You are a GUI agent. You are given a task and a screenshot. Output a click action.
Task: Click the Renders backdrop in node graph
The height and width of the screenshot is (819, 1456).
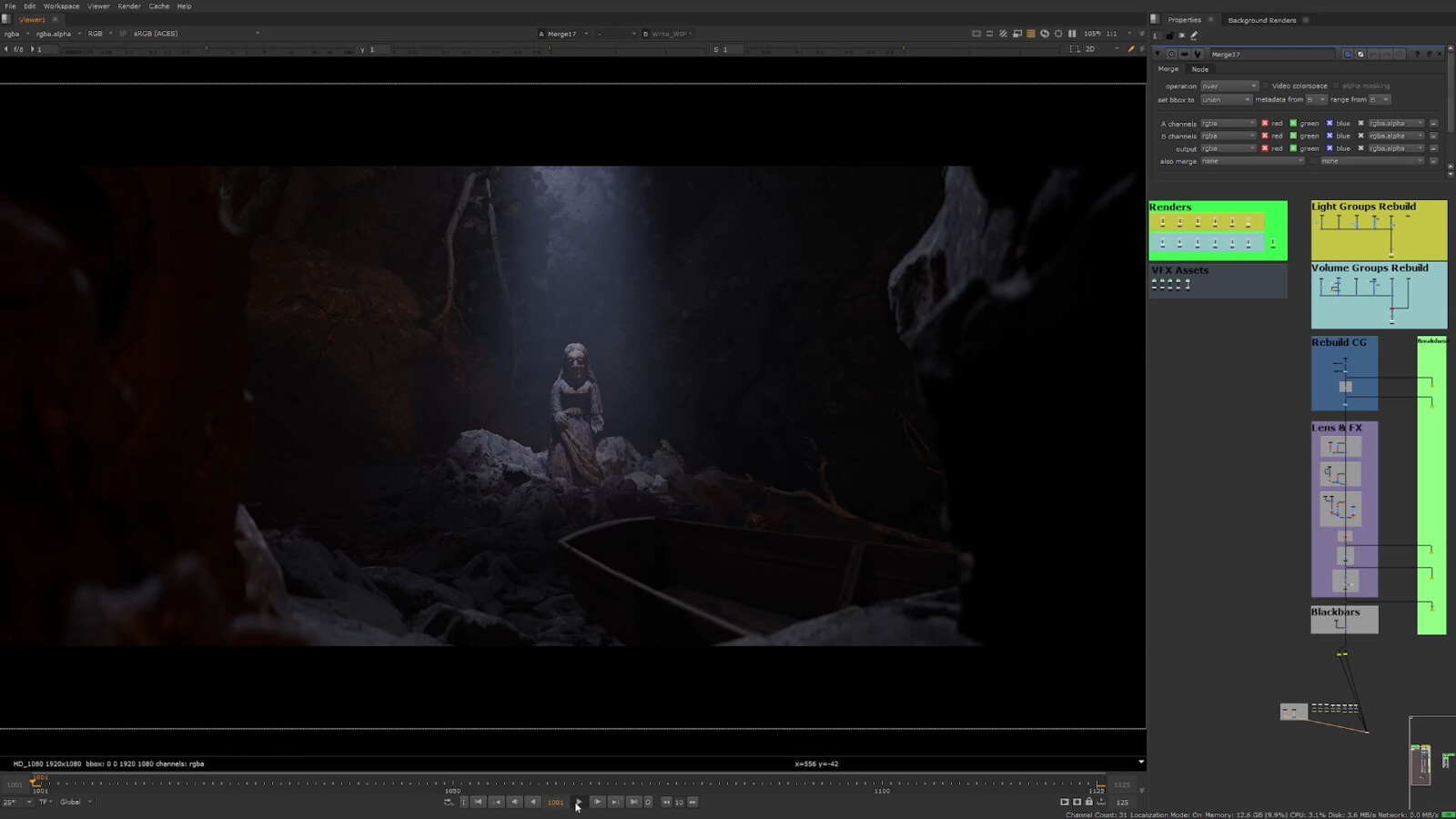(x=1218, y=230)
